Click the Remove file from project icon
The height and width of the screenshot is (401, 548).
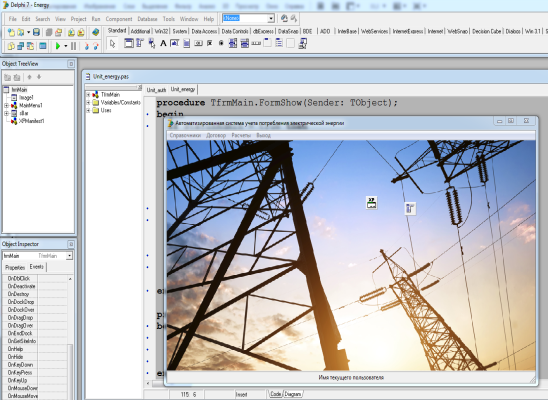tap(81, 33)
